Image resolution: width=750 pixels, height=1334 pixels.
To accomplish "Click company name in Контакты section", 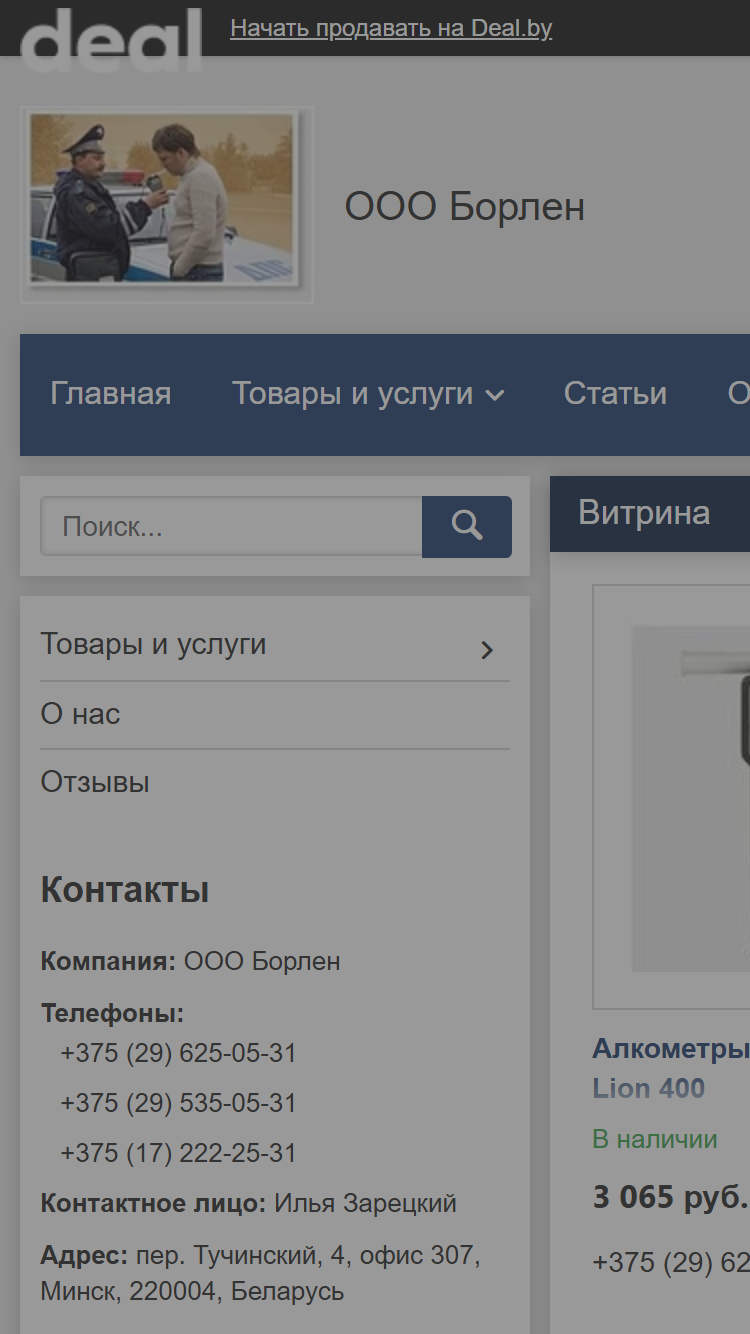I will point(262,961).
